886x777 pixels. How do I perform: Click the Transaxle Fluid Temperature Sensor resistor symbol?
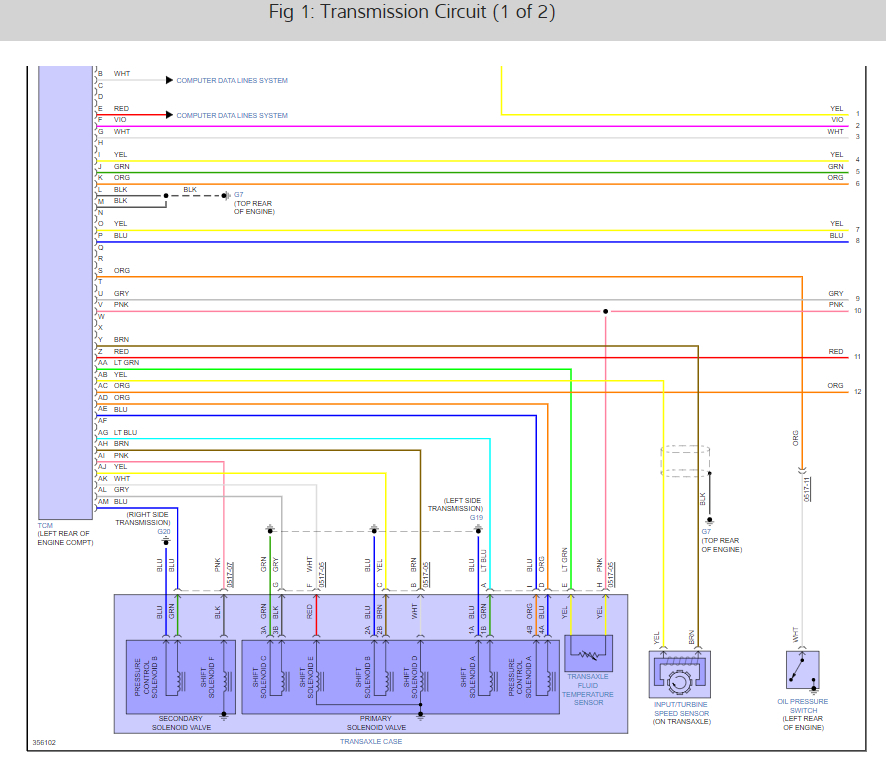point(588,652)
